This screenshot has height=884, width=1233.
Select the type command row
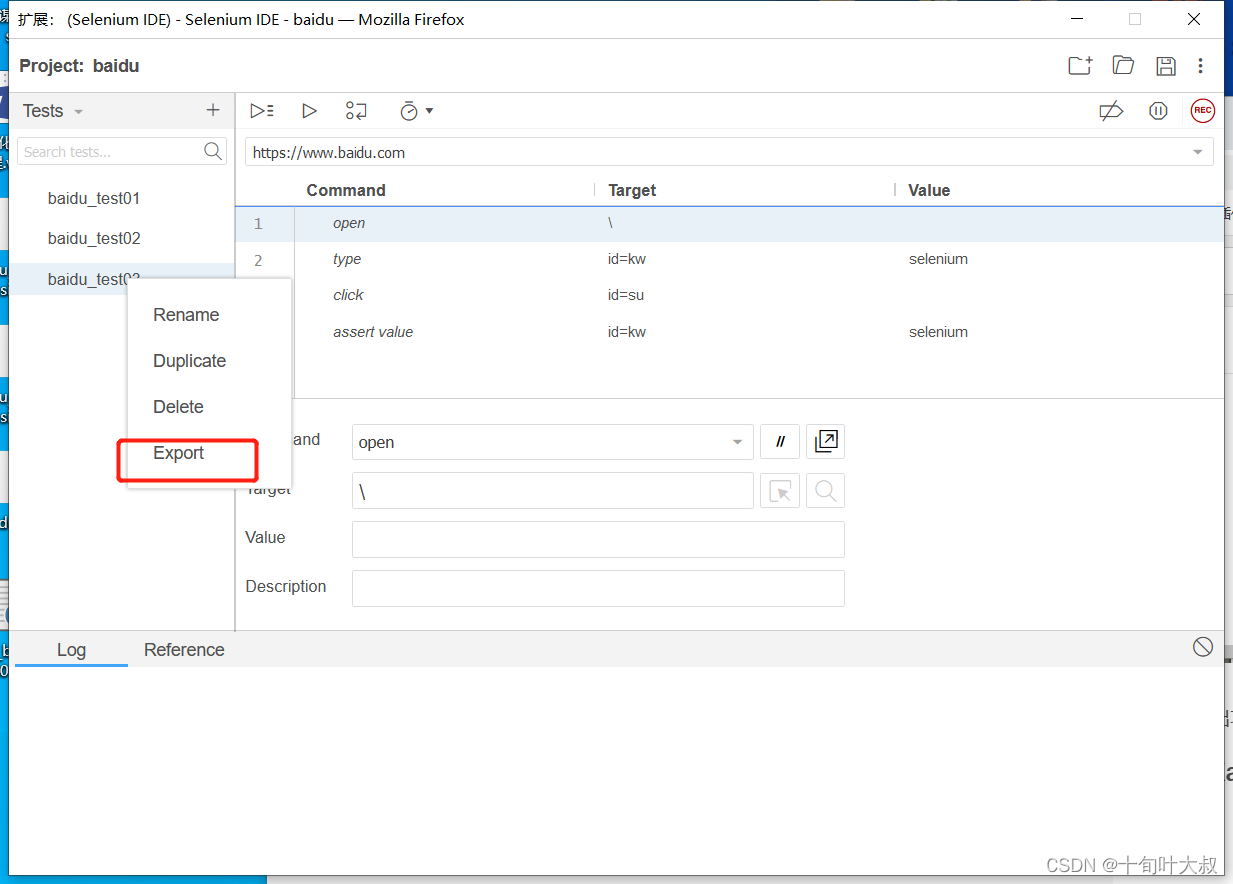(x=730, y=259)
